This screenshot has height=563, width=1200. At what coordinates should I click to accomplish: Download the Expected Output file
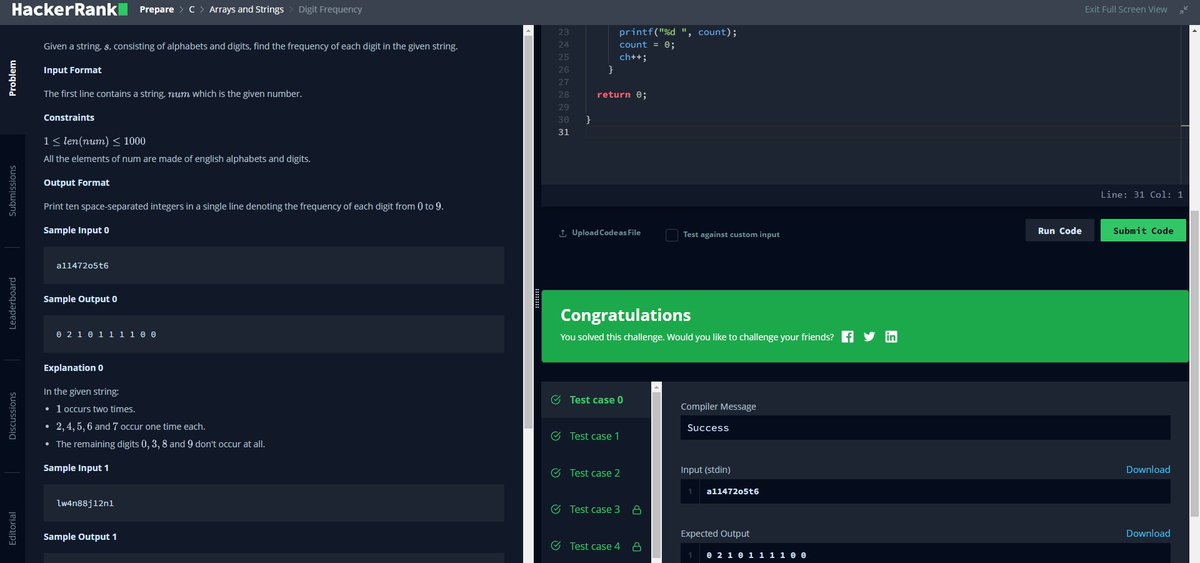point(1148,534)
